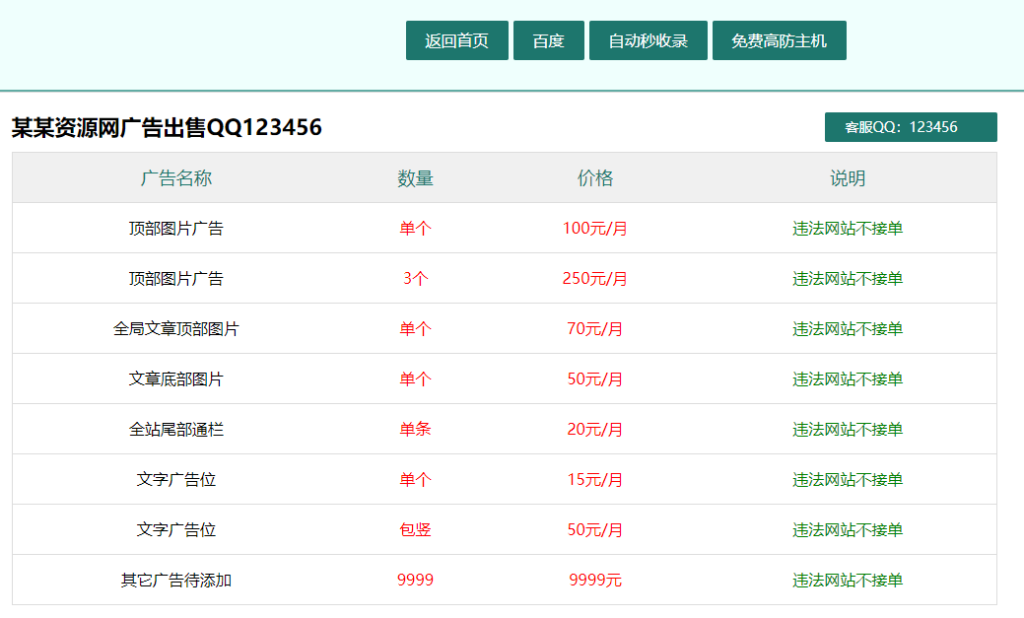The height and width of the screenshot is (618, 1024).
Task: Click the 返回首页 button
Action: (x=456, y=40)
